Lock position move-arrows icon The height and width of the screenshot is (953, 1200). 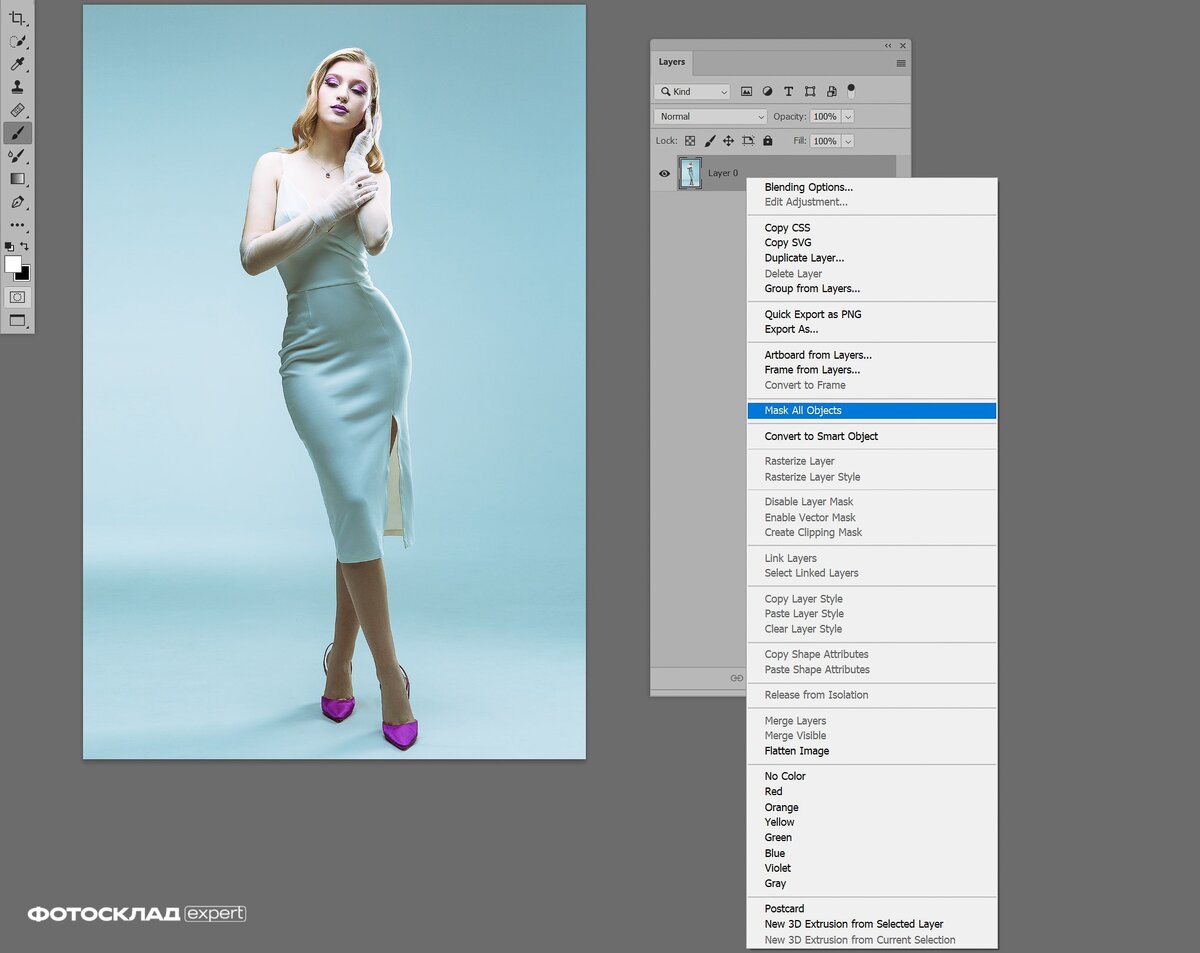coord(728,141)
